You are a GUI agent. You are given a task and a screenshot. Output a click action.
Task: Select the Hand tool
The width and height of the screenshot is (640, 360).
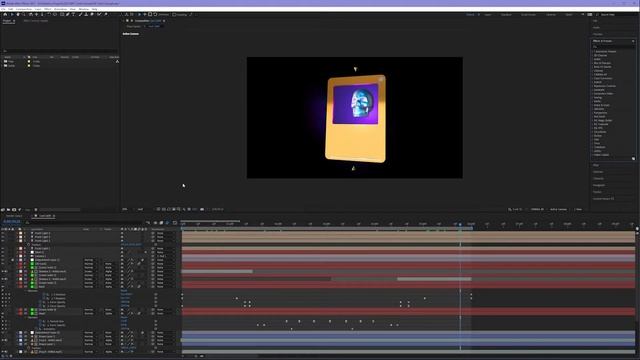(x=18, y=14)
